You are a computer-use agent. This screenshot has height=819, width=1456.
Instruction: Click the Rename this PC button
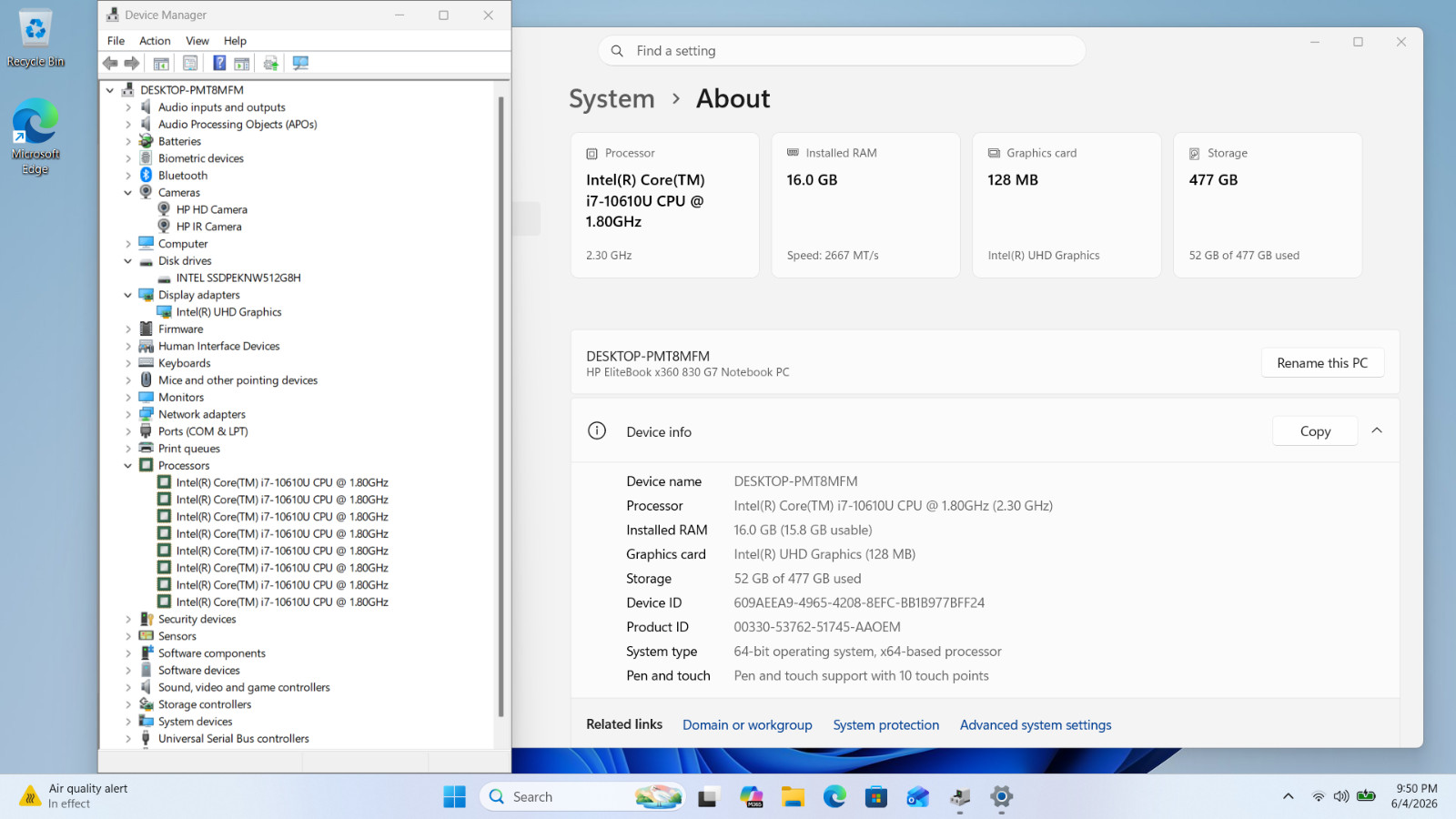click(1322, 362)
